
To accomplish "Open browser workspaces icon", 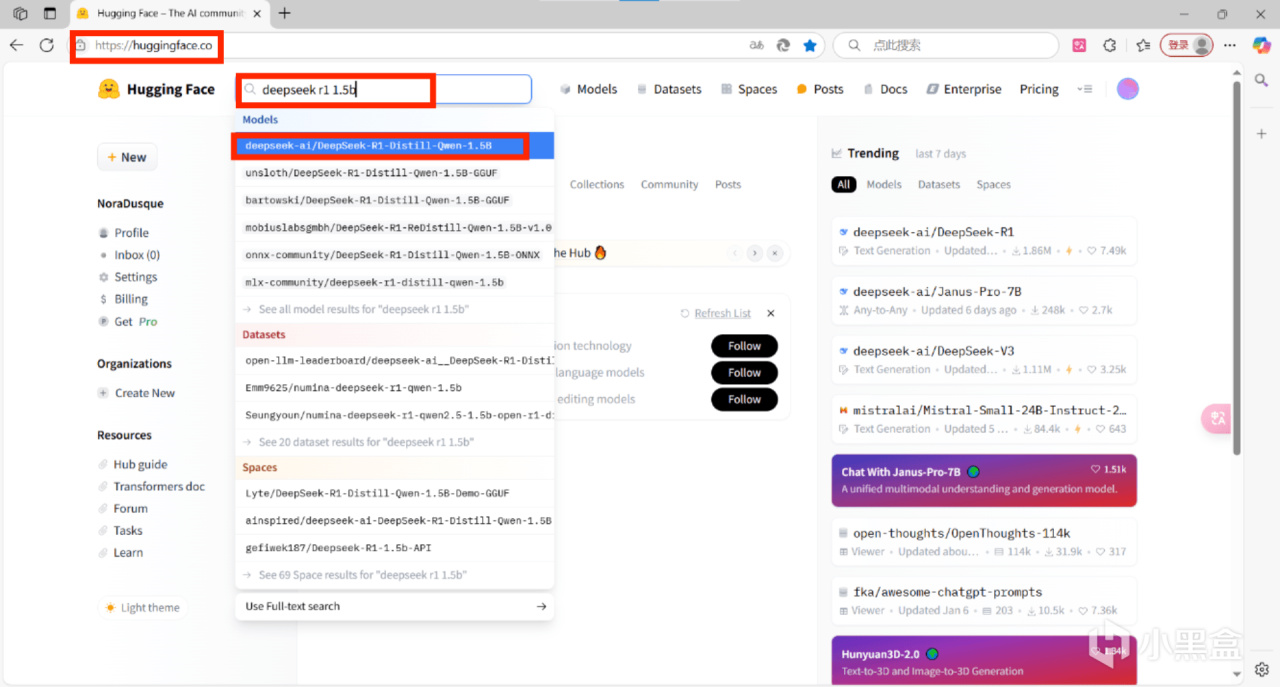I will click(x=20, y=13).
